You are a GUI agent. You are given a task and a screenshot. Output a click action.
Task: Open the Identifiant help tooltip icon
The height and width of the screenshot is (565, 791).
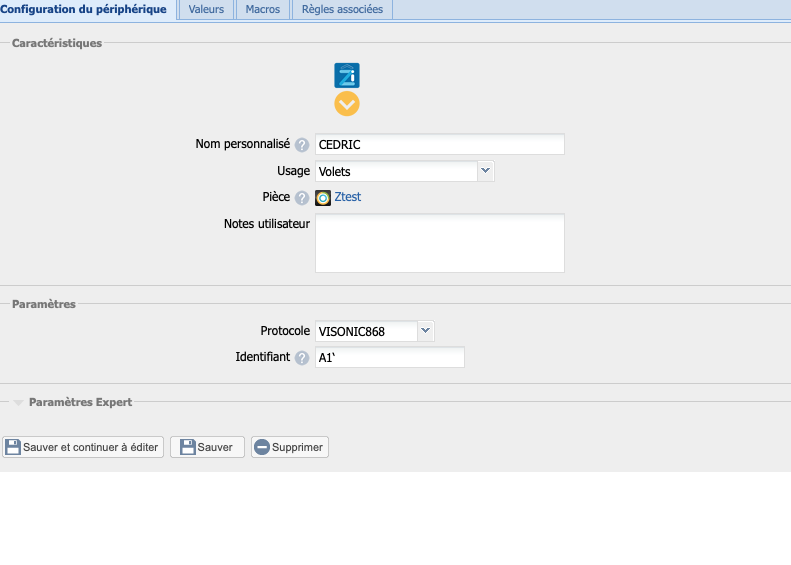tap(302, 358)
